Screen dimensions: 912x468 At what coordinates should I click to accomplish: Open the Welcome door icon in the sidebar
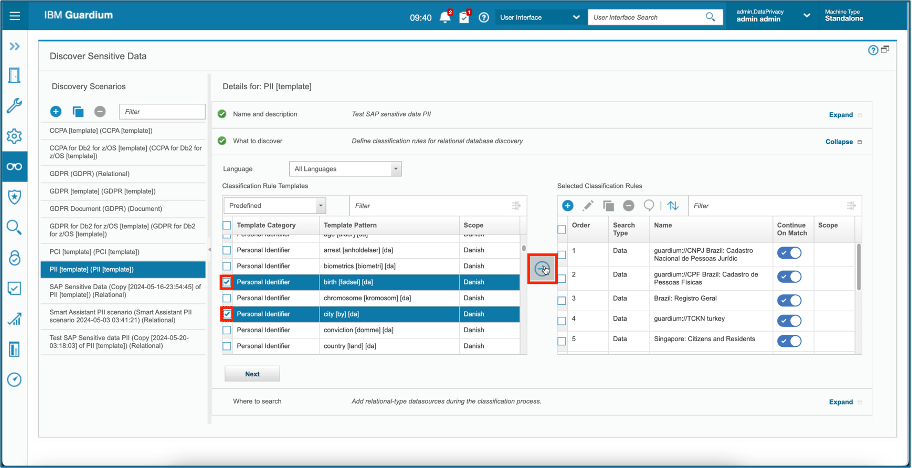coord(15,75)
